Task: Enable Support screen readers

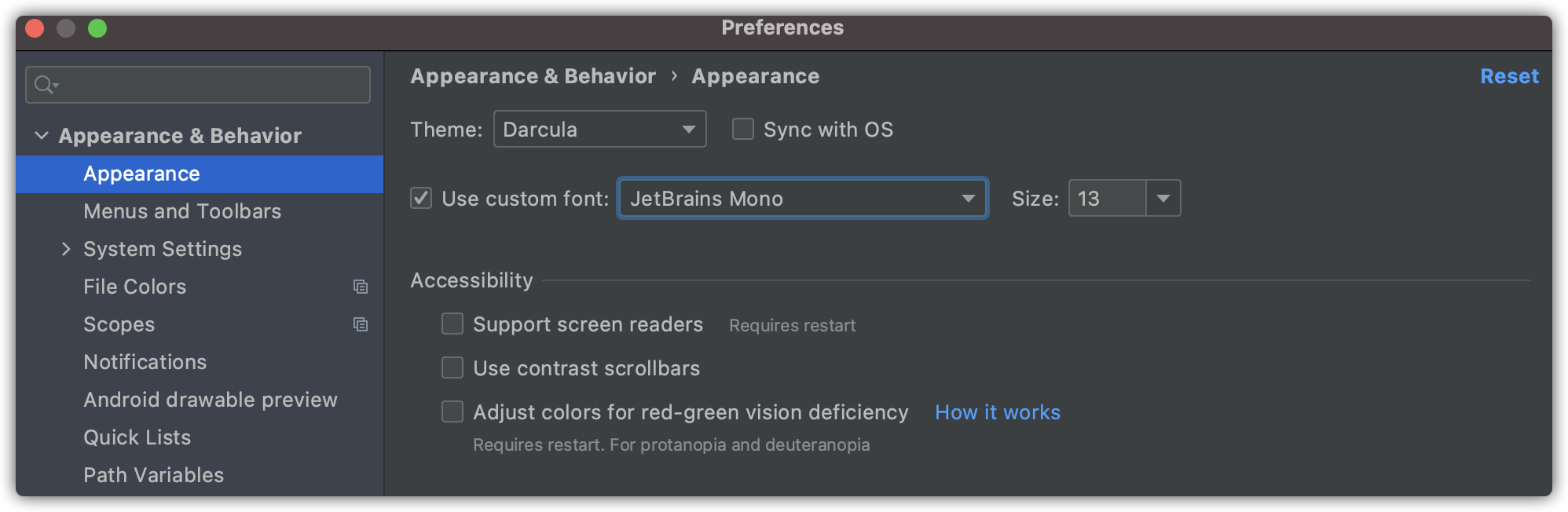Action: 452,324
